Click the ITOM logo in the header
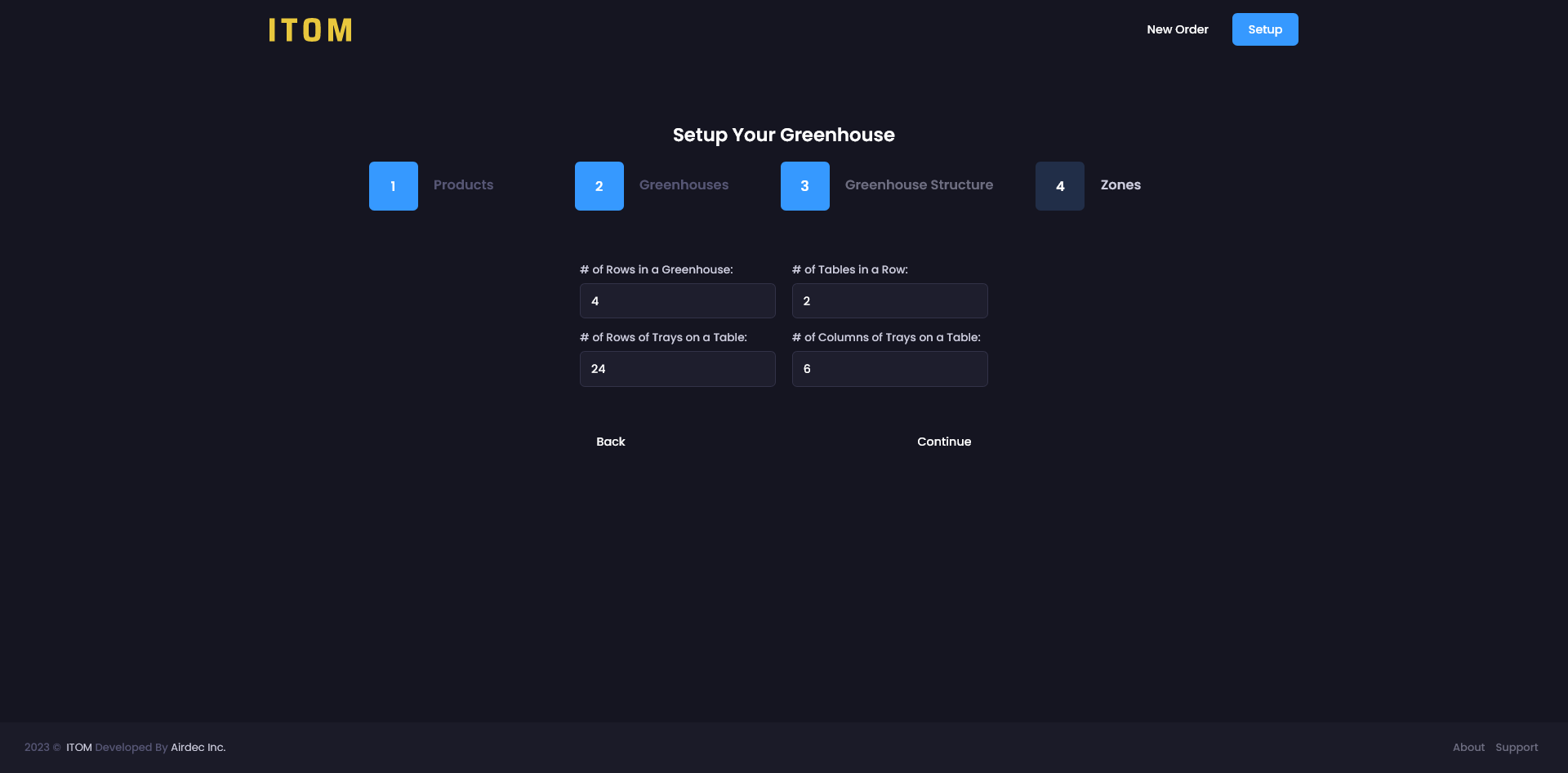Image resolution: width=1568 pixels, height=773 pixels. click(x=310, y=30)
